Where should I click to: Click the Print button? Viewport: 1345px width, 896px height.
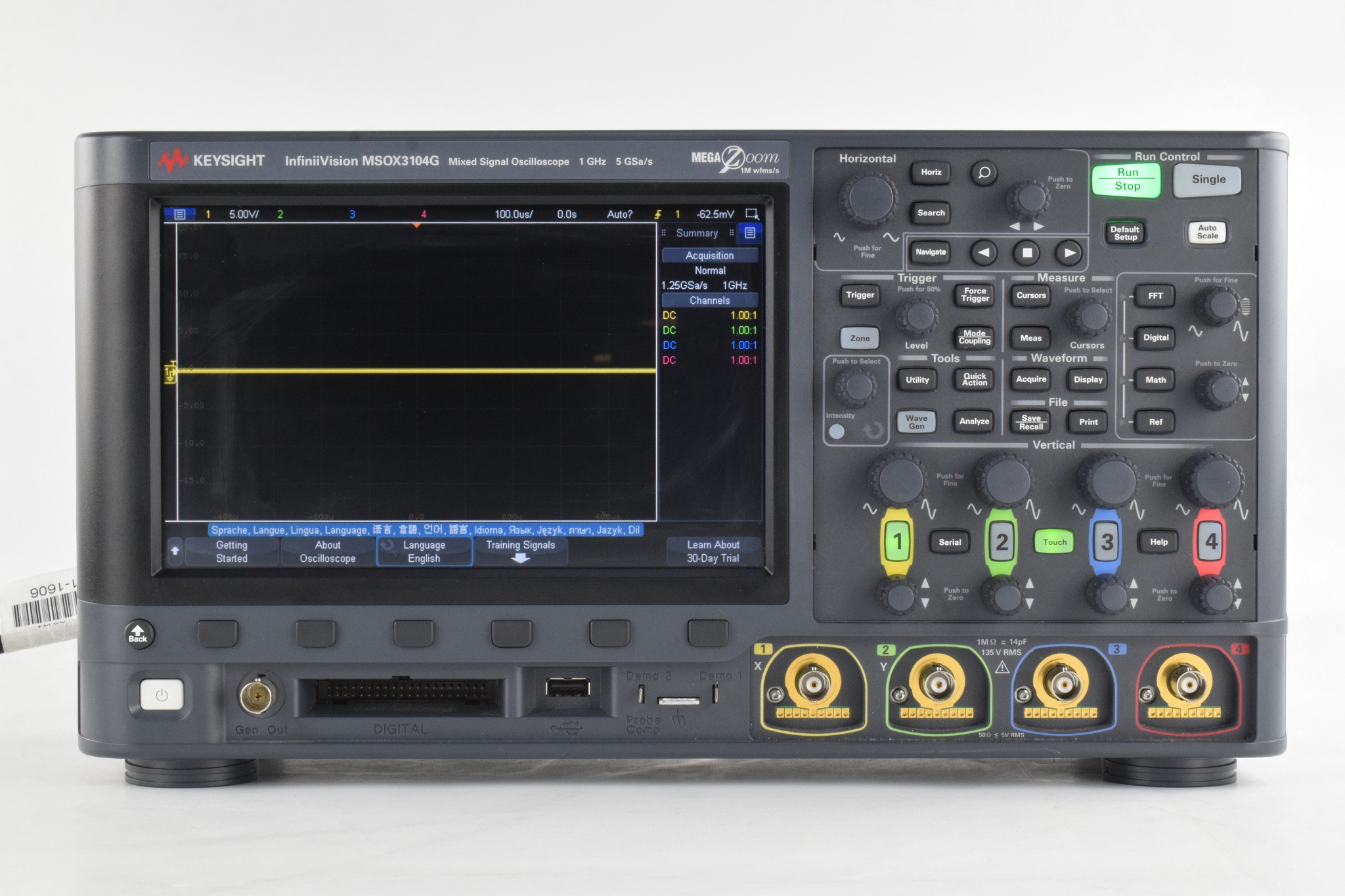tap(1088, 422)
